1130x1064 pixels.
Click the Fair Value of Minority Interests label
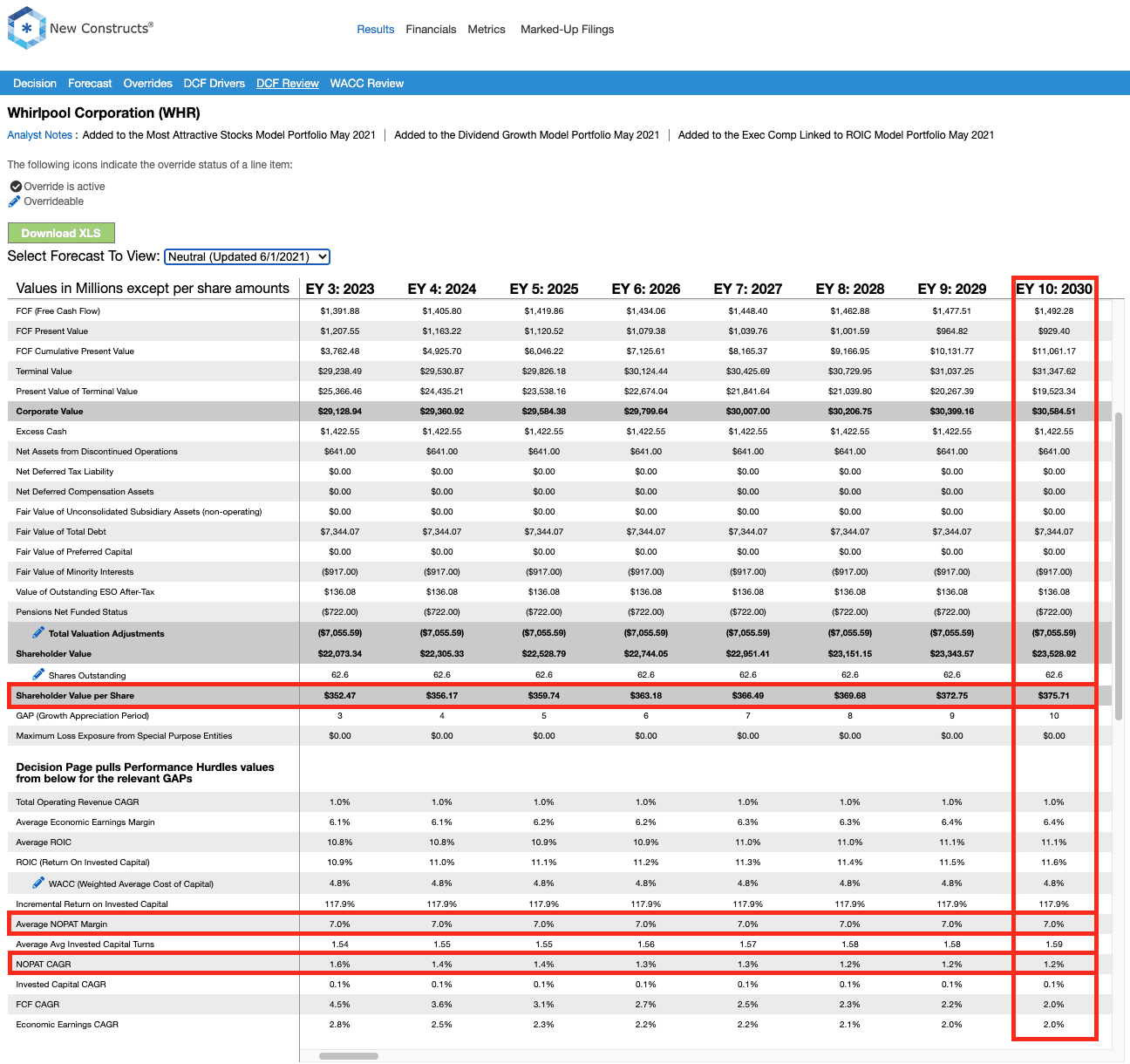click(75, 572)
